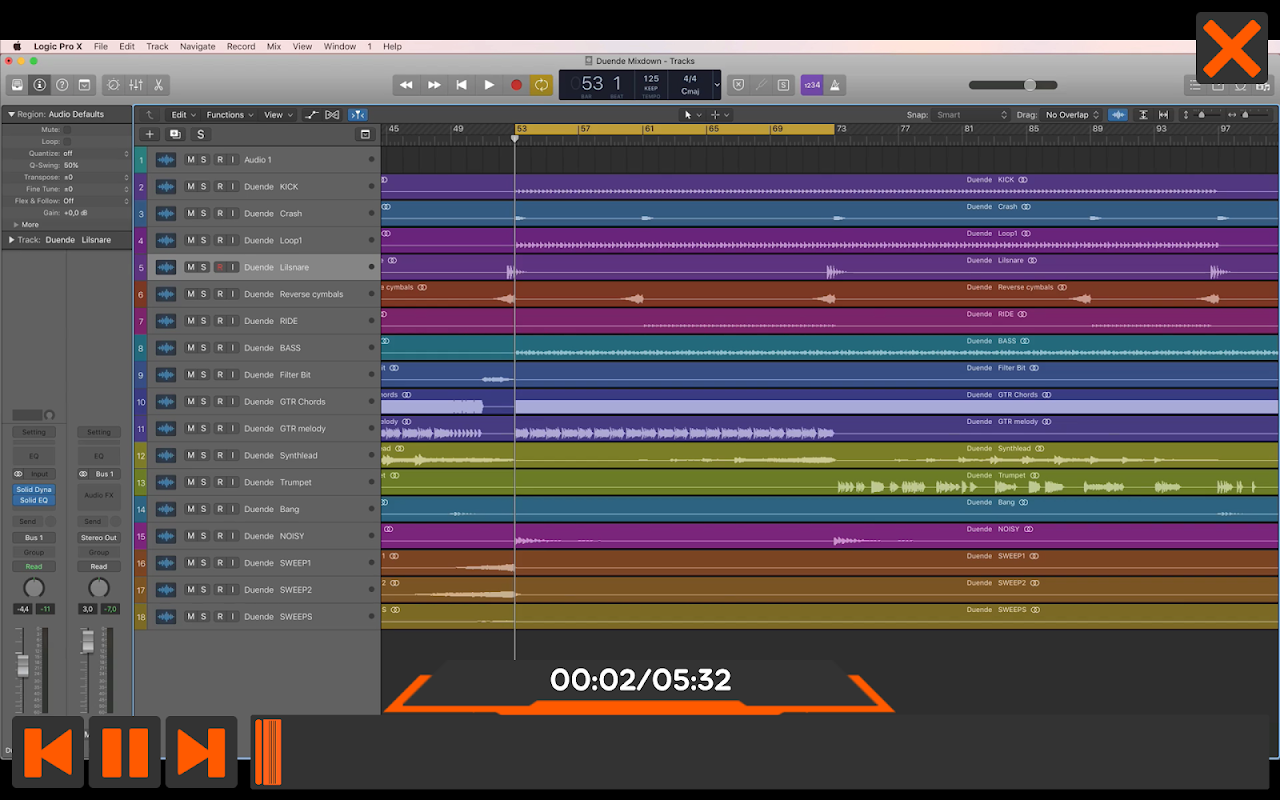This screenshot has height=800, width=1280.
Task: Open the Help menu
Action: coord(393,46)
